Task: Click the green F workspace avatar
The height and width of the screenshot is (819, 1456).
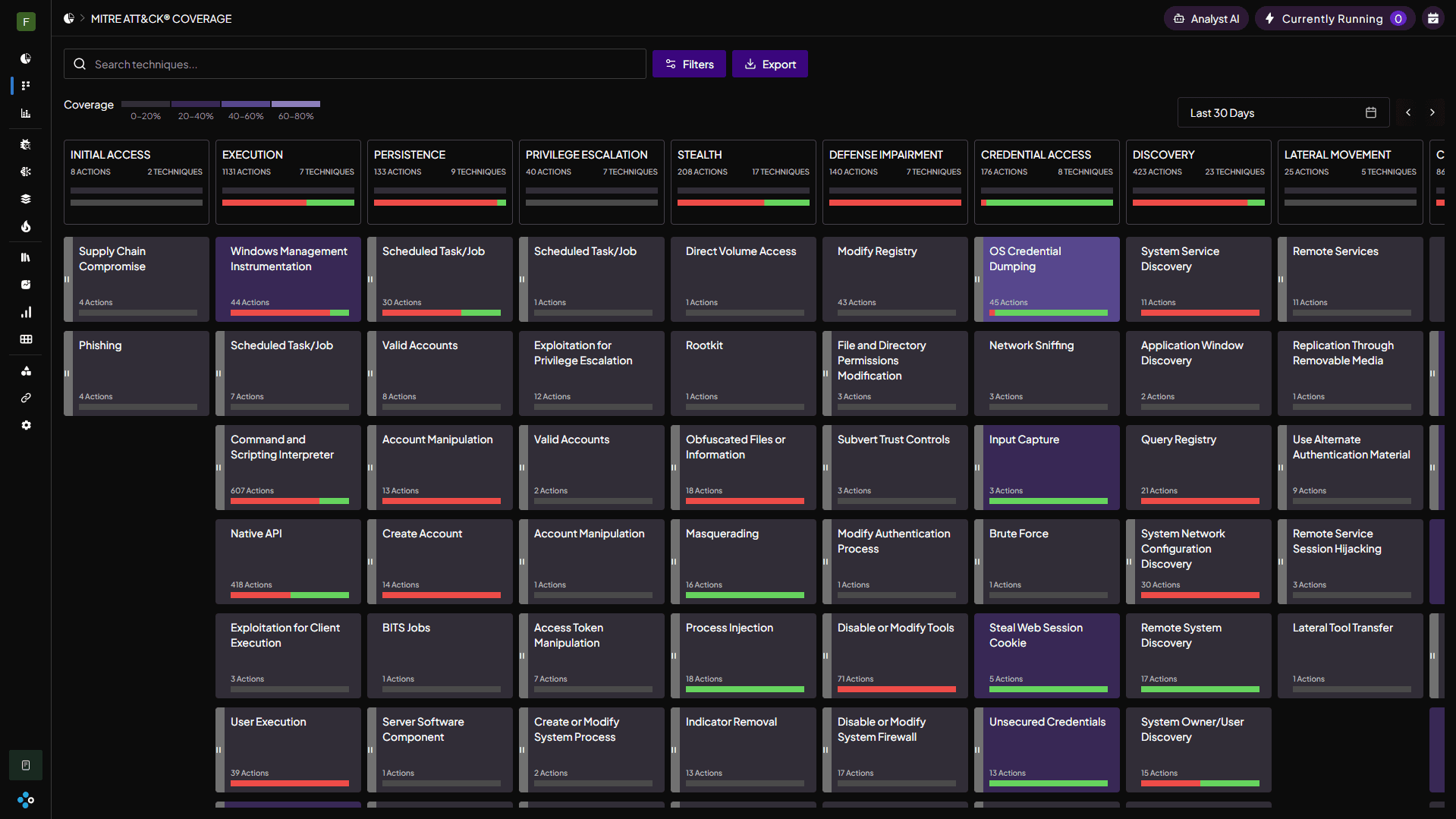Action: 26,21
